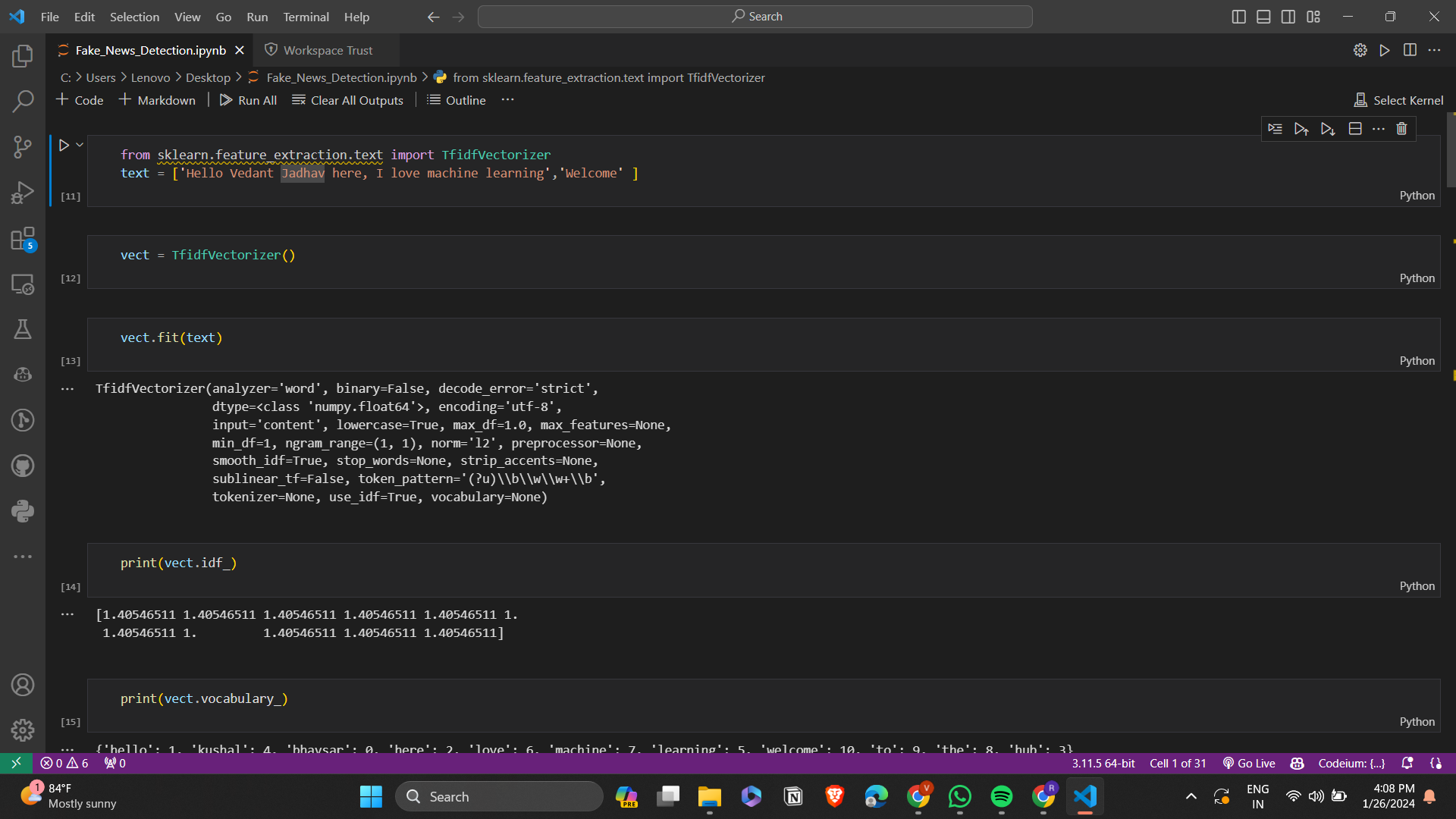The width and height of the screenshot is (1456, 819).
Task: Toggle the Primary Side Bar
Action: (x=1238, y=16)
